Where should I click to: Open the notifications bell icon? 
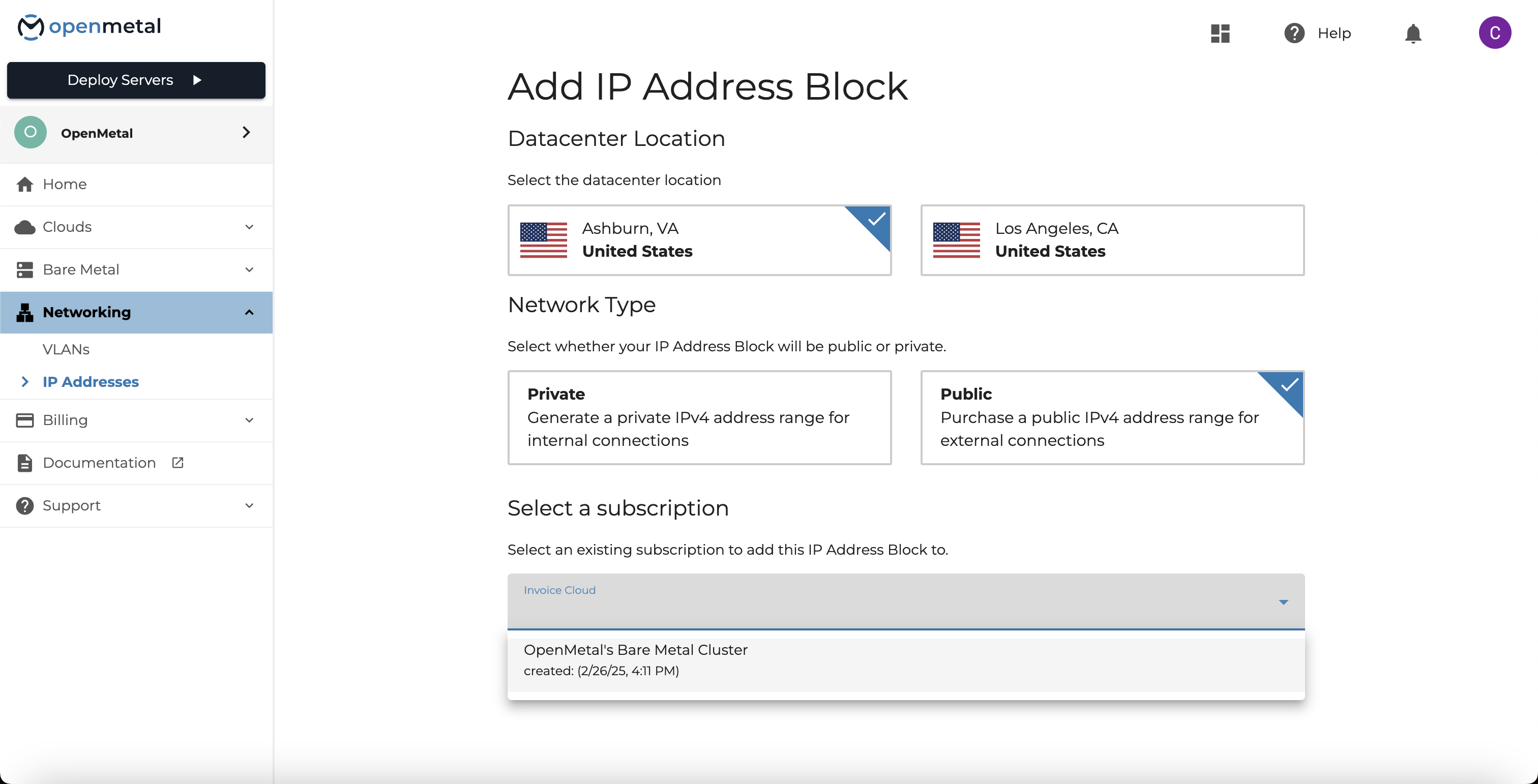1412,34
